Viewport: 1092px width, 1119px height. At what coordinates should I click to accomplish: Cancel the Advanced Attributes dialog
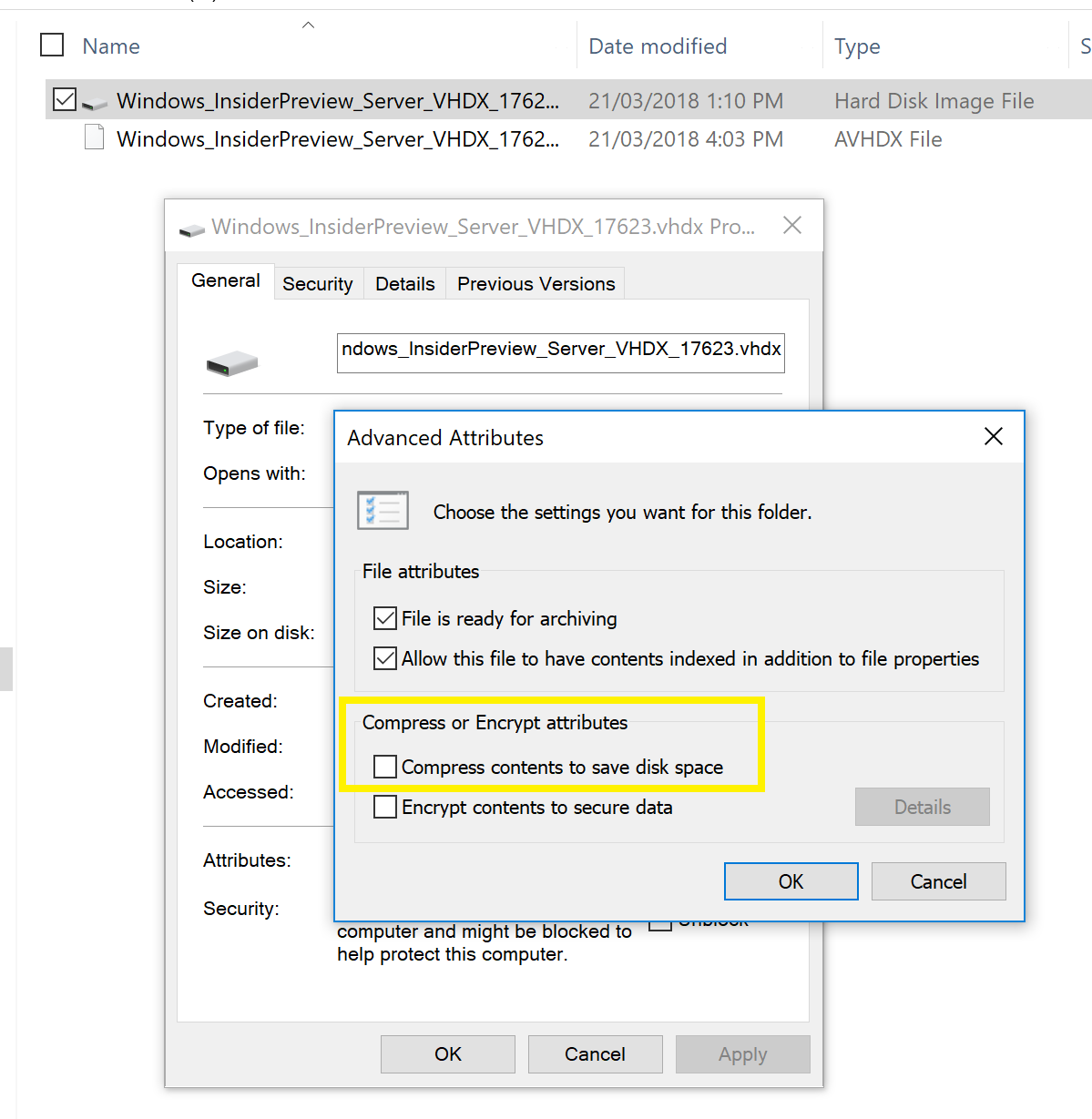[x=938, y=881]
